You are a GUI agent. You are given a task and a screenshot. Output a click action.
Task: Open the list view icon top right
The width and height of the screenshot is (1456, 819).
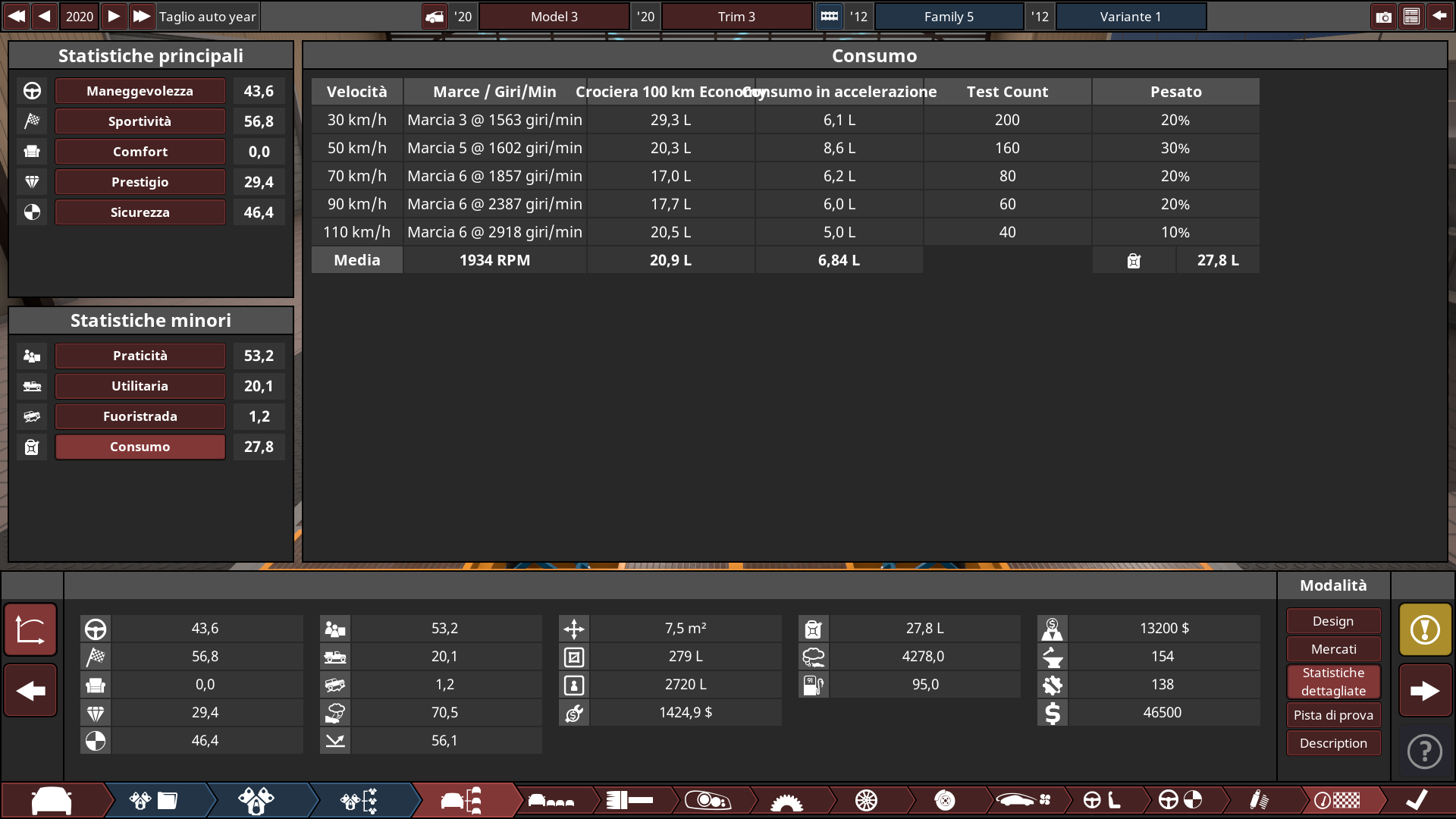click(1411, 17)
